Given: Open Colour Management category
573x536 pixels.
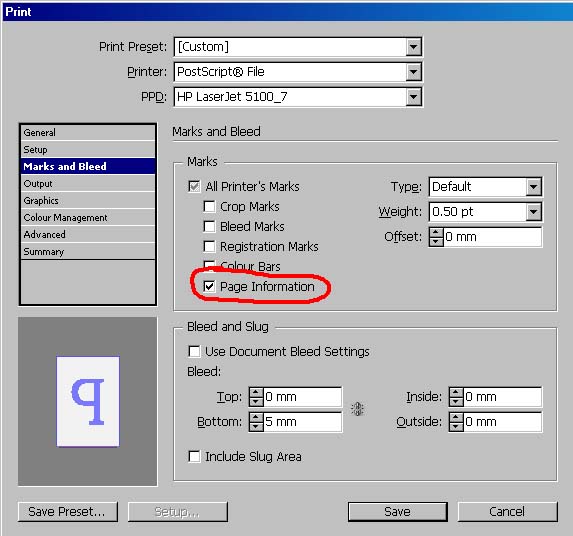Looking at the screenshot, I should [88, 217].
